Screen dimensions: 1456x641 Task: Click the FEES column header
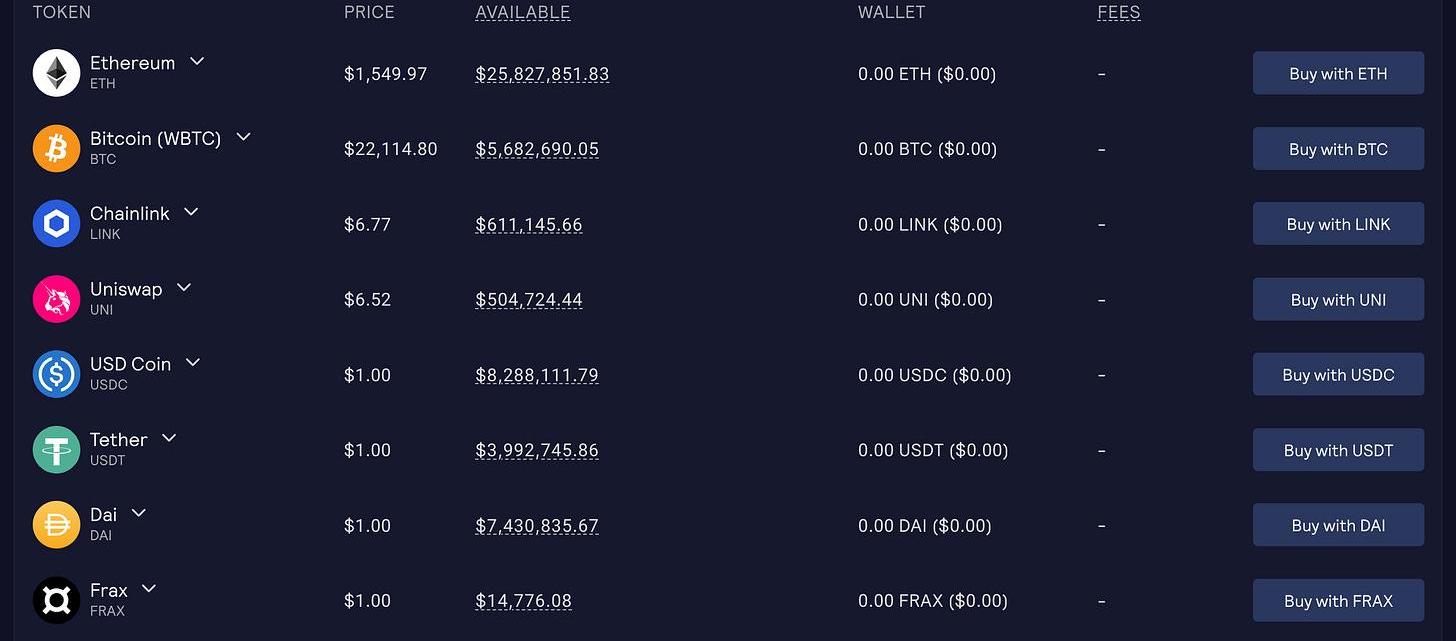click(x=1119, y=13)
